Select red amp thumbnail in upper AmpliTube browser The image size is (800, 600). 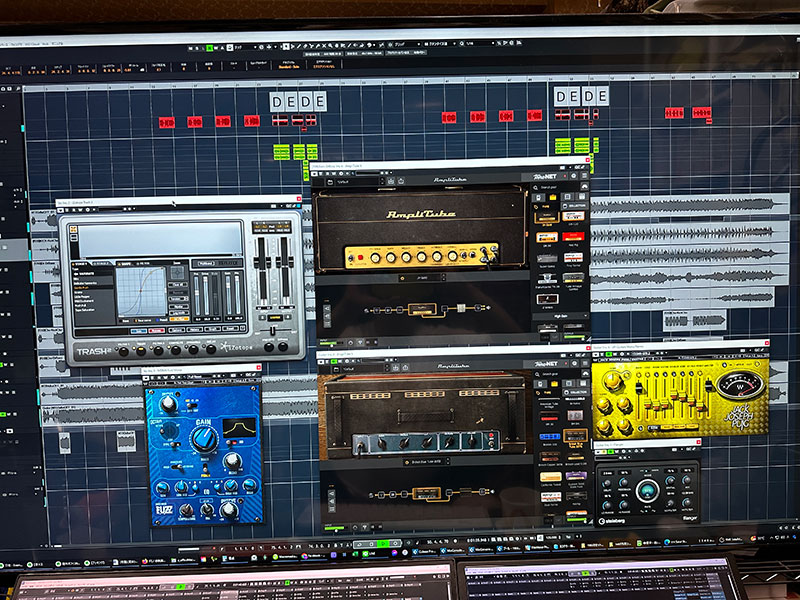pyautogui.click(x=573, y=236)
